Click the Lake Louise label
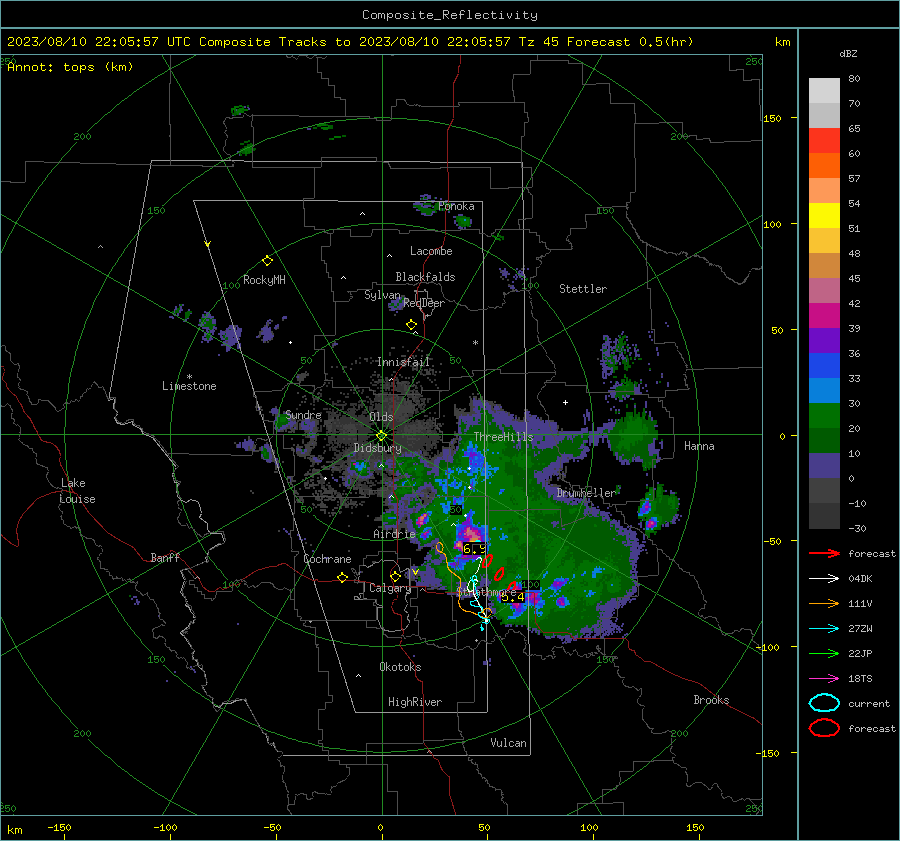 coord(77,491)
